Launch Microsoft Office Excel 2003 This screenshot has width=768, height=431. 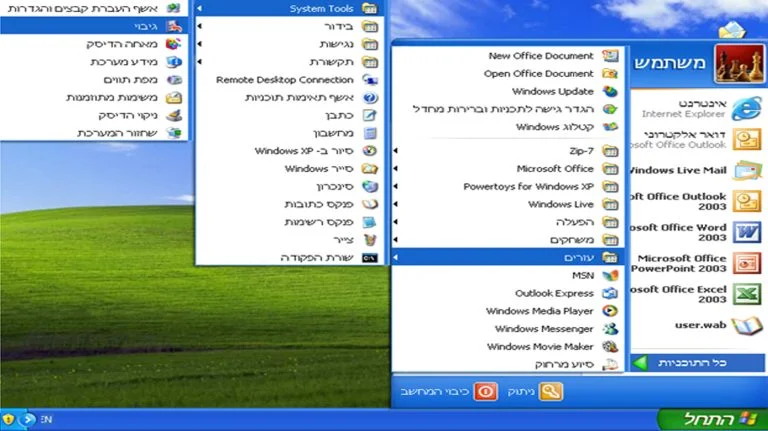(x=697, y=294)
